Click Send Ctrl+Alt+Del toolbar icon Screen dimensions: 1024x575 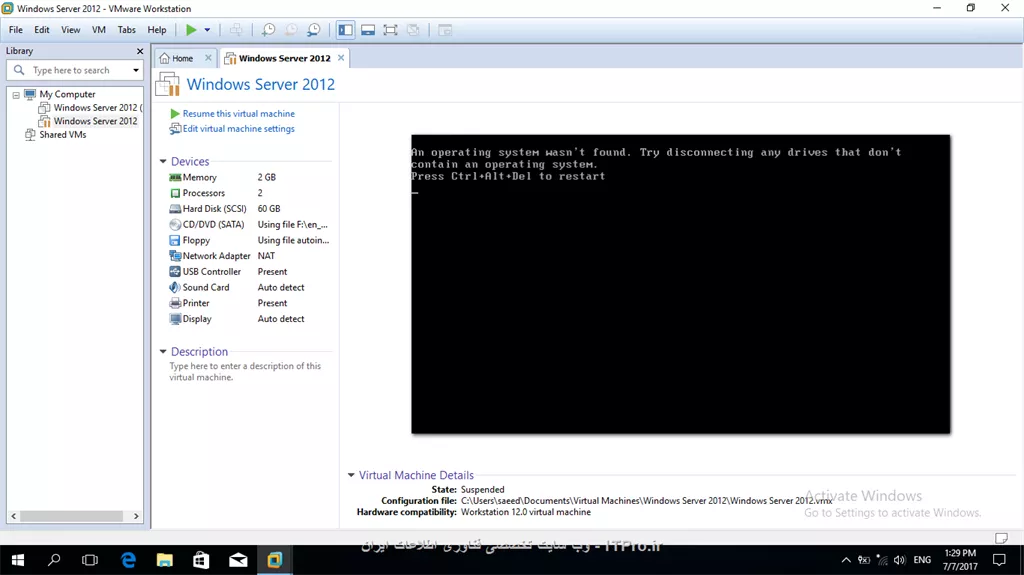click(x=236, y=29)
